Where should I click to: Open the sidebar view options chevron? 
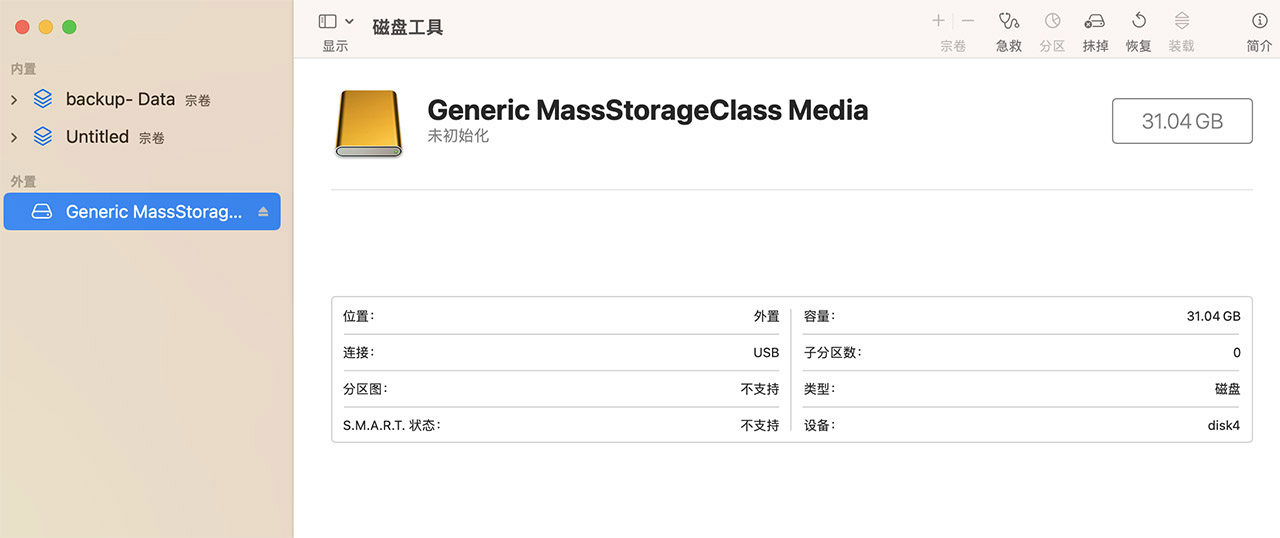(x=349, y=21)
